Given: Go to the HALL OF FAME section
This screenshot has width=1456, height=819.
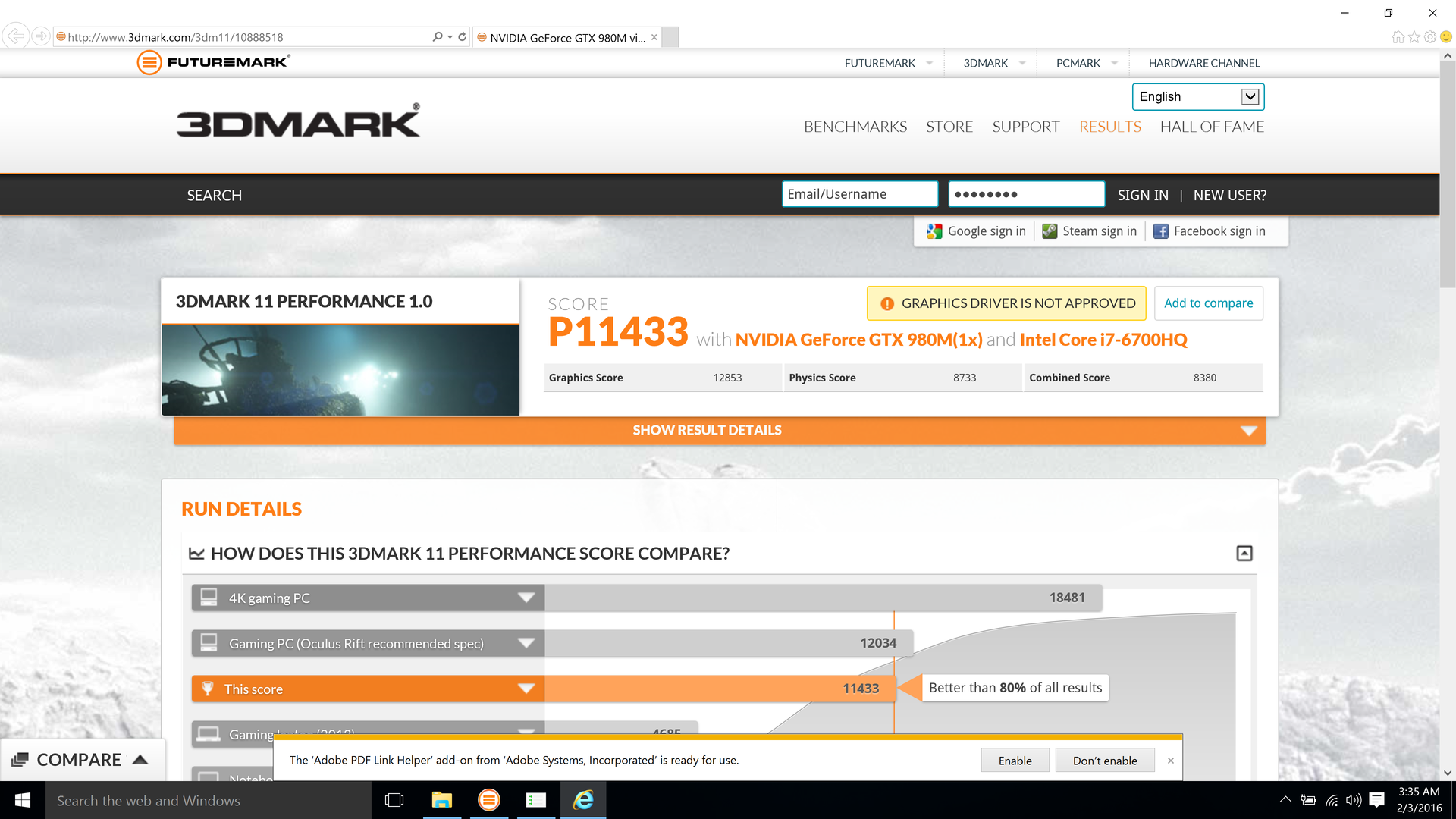Looking at the screenshot, I should [x=1212, y=127].
